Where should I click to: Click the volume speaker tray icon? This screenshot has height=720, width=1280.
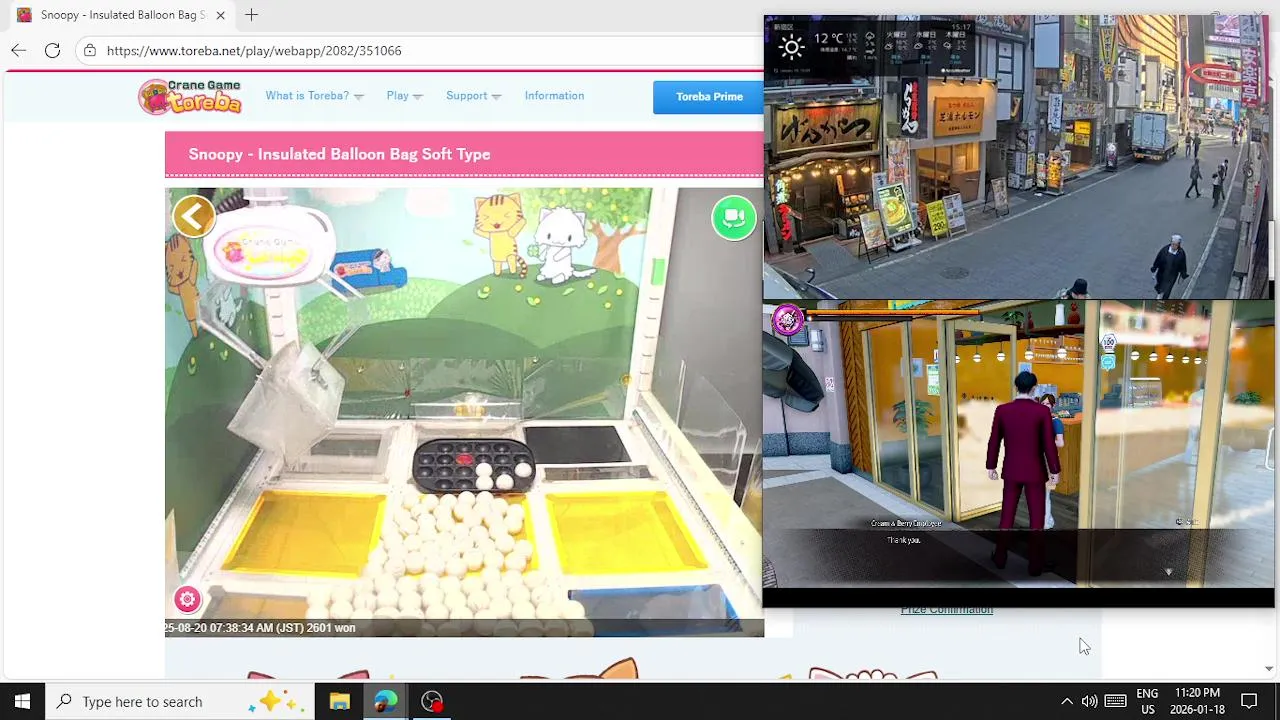[1089, 701]
